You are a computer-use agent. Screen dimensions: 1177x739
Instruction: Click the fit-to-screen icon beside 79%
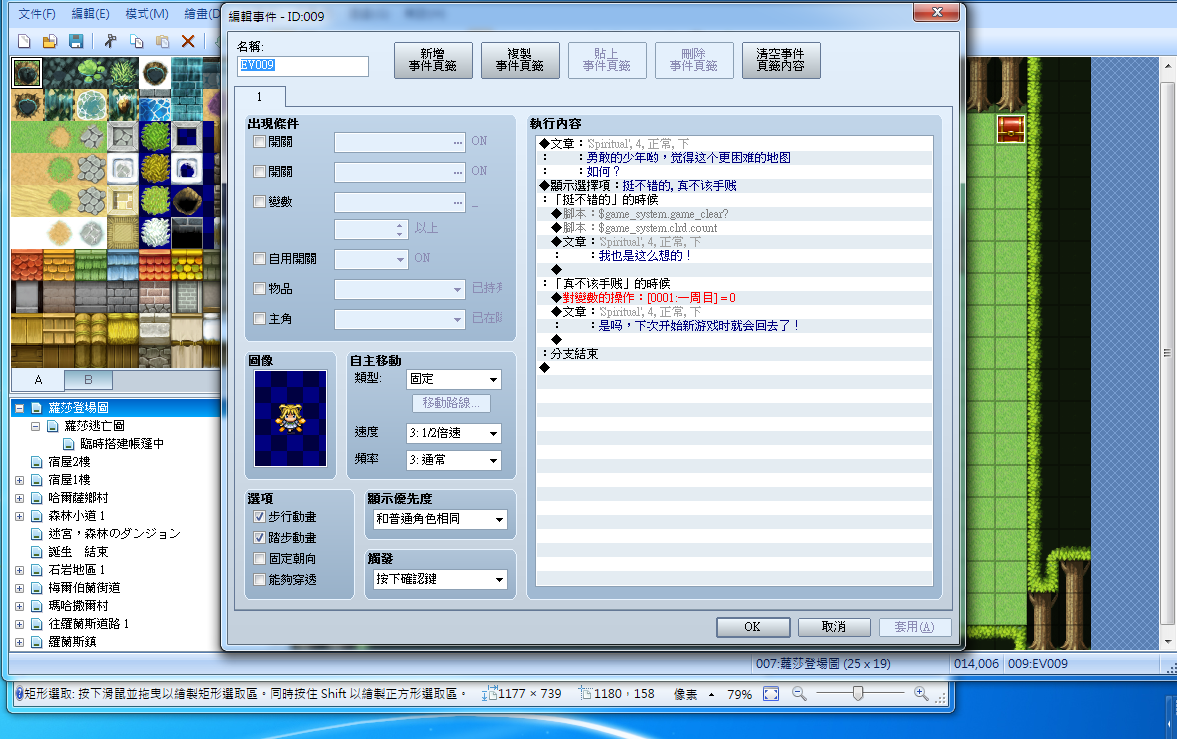[x=771, y=694]
